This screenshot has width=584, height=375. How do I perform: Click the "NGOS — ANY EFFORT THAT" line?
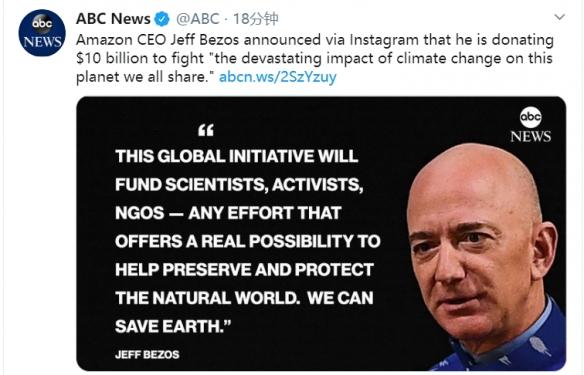click(x=228, y=213)
